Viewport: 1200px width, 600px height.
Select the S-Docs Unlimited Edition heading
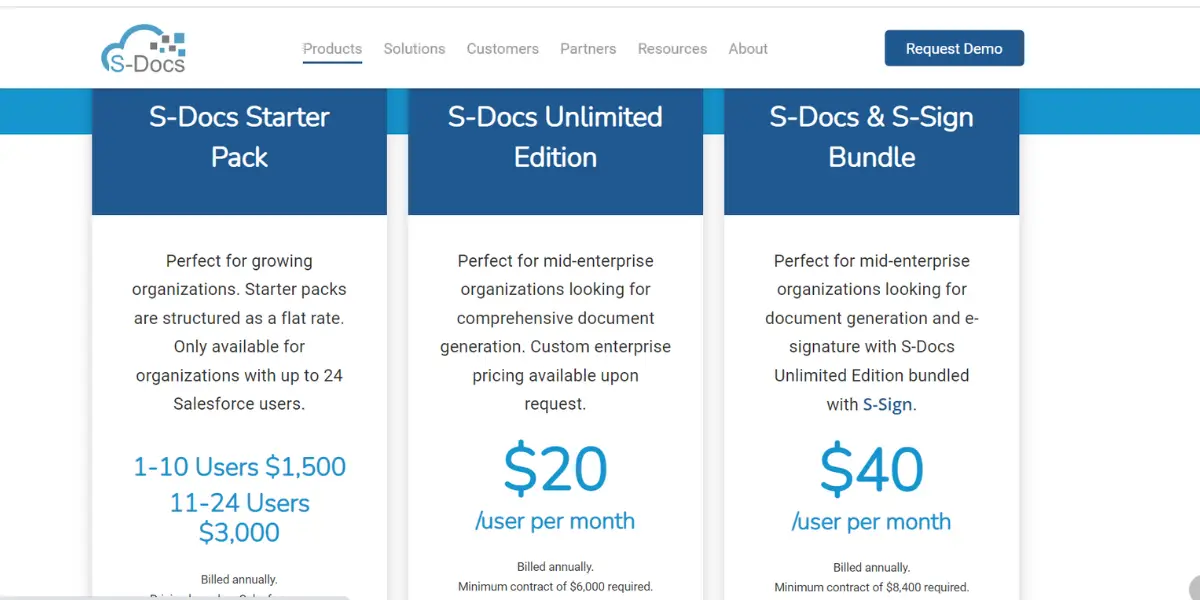click(x=555, y=137)
